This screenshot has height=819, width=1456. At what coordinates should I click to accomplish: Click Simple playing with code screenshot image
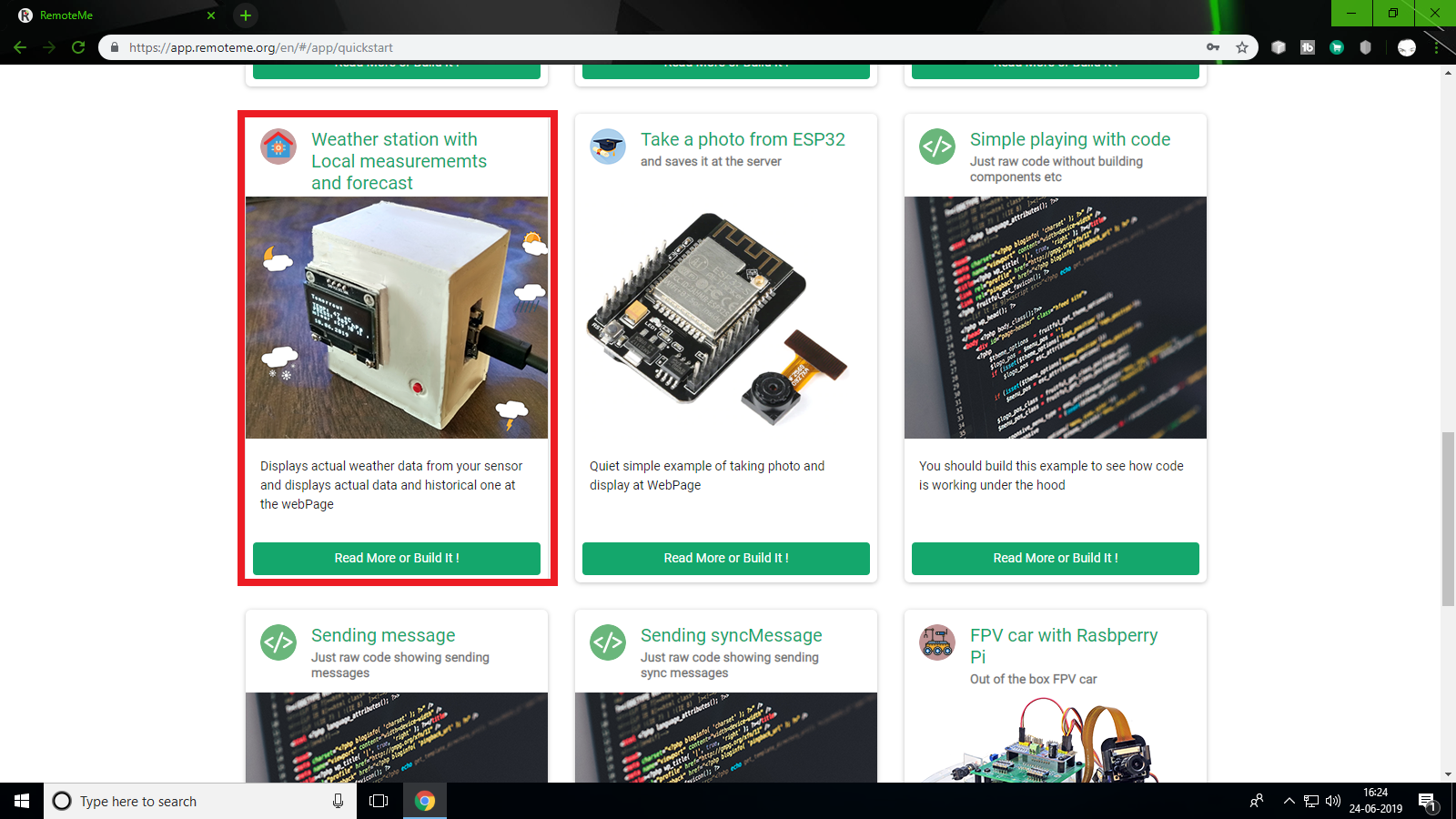pyautogui.click(x=1056, y=318)
